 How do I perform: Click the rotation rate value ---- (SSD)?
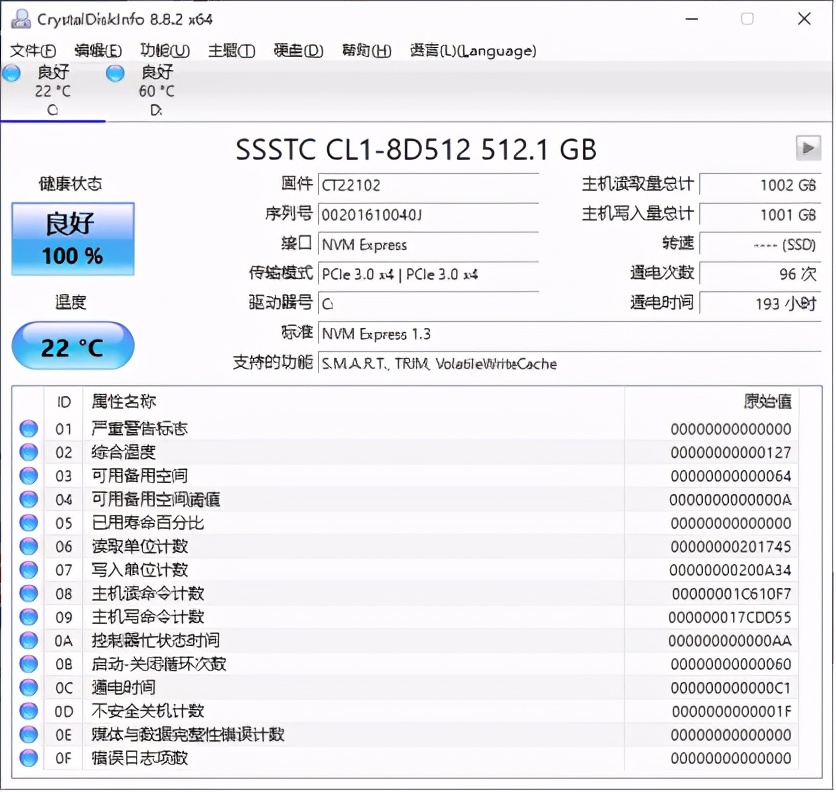760,245
